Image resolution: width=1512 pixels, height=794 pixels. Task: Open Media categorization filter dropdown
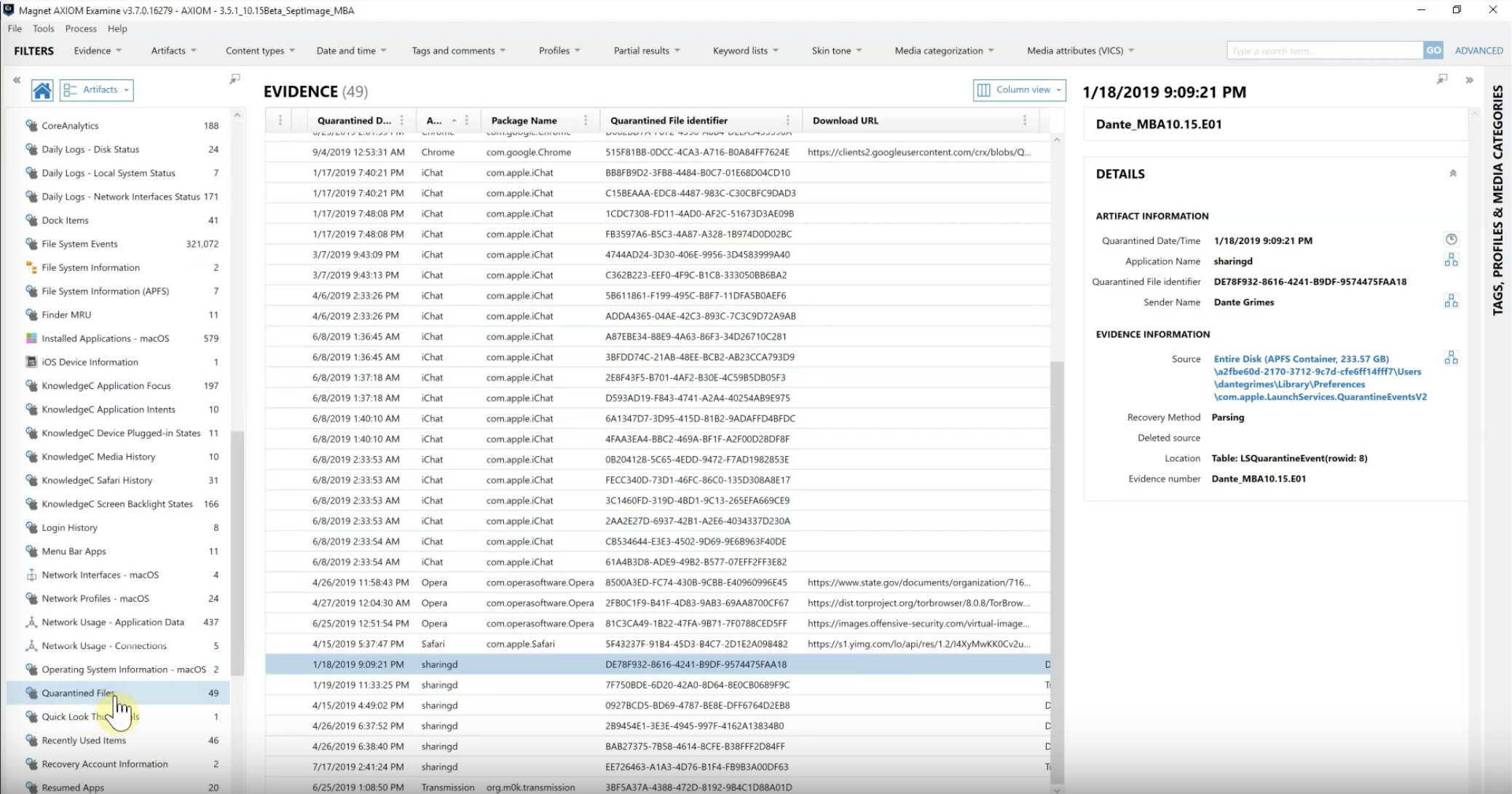click(x=944, y=50)
